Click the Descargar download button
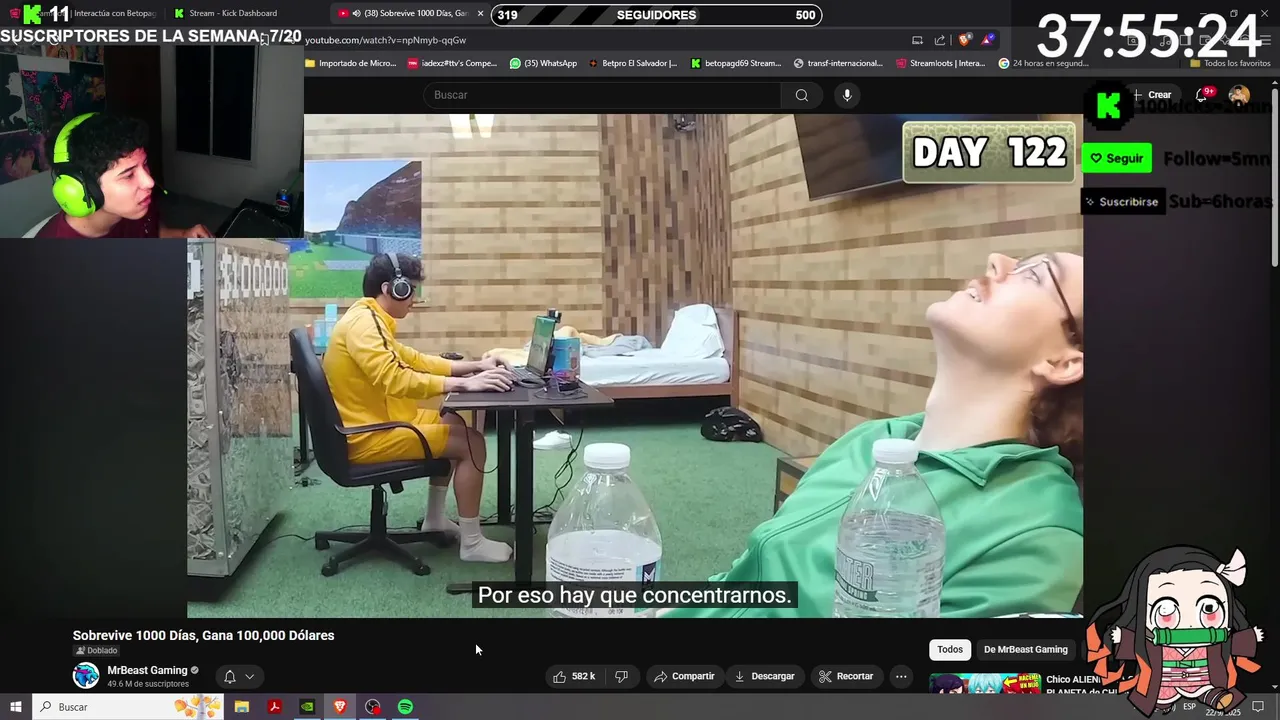1280x720 pixels. (x=764, y=676)
